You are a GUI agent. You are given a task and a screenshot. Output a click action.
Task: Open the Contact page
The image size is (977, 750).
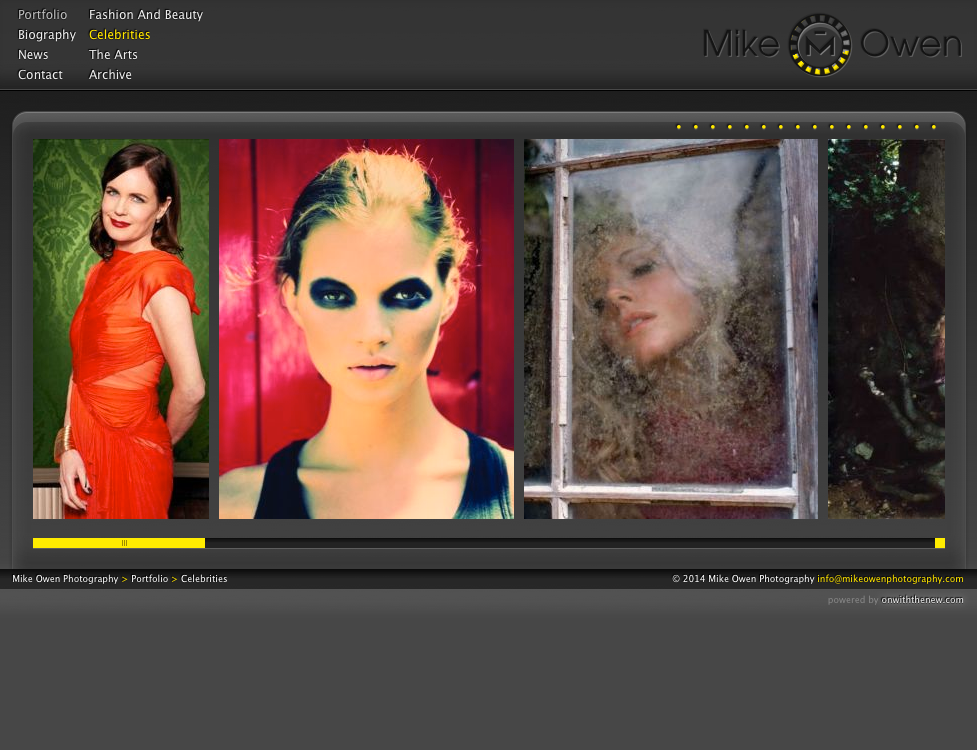coord(41,75)
